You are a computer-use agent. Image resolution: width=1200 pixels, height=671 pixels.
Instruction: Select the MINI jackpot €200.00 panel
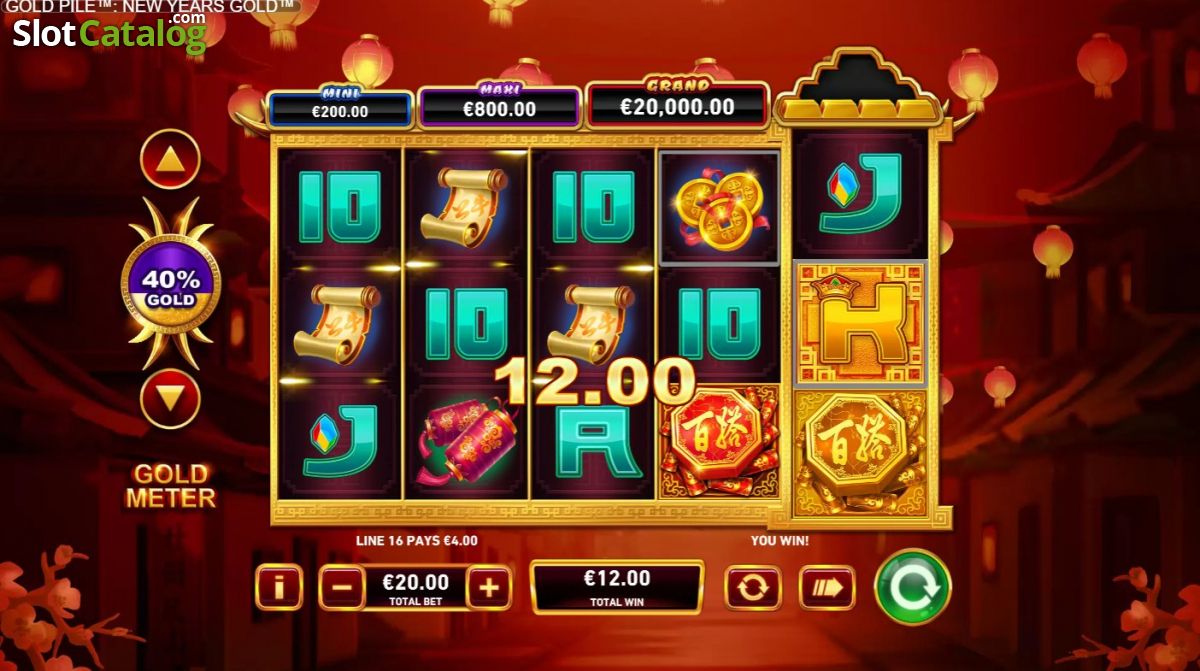[x=340, y=108]
